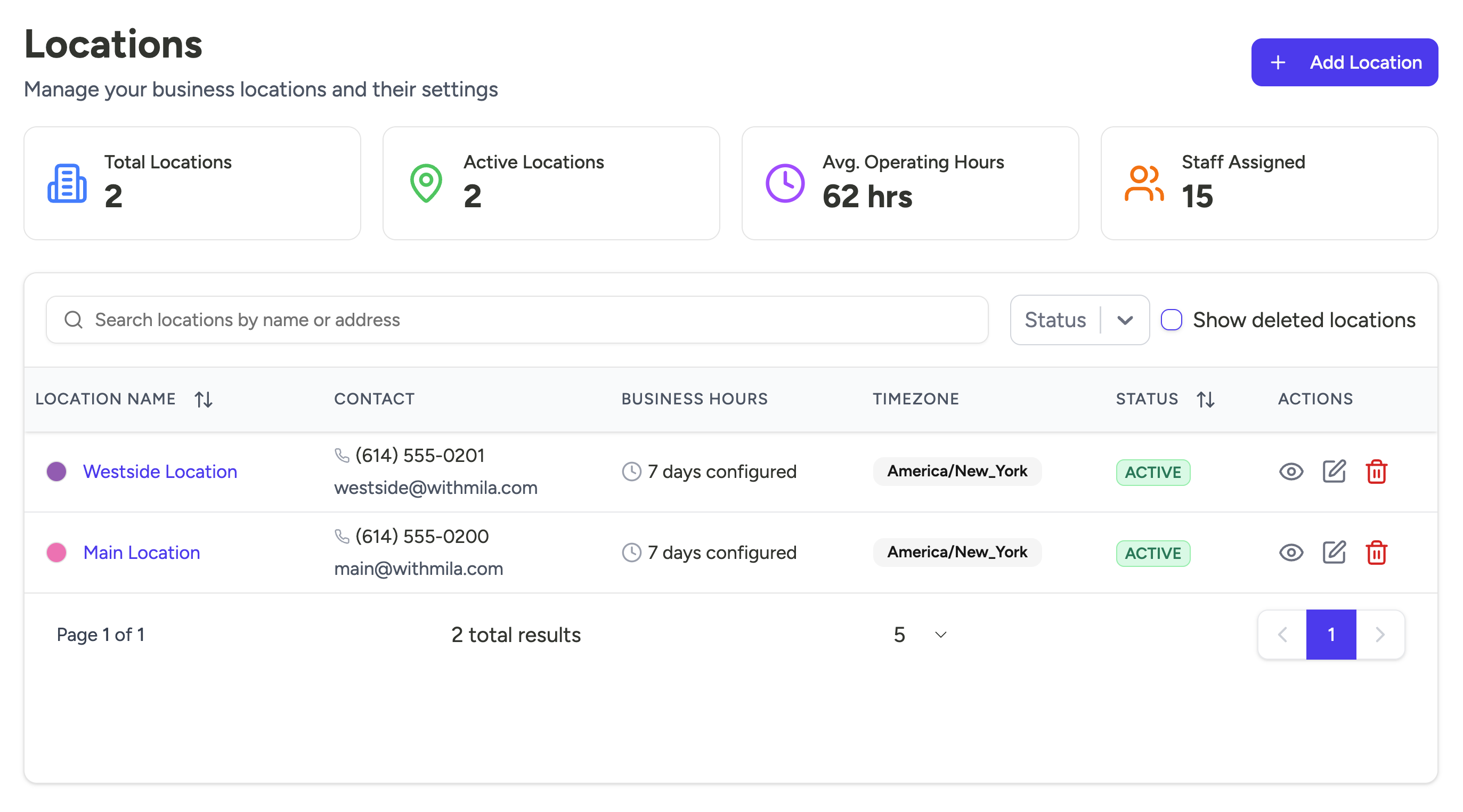Open the Westside Location link
Viewport: 1463px width, 812px height.
click(160, 472)
